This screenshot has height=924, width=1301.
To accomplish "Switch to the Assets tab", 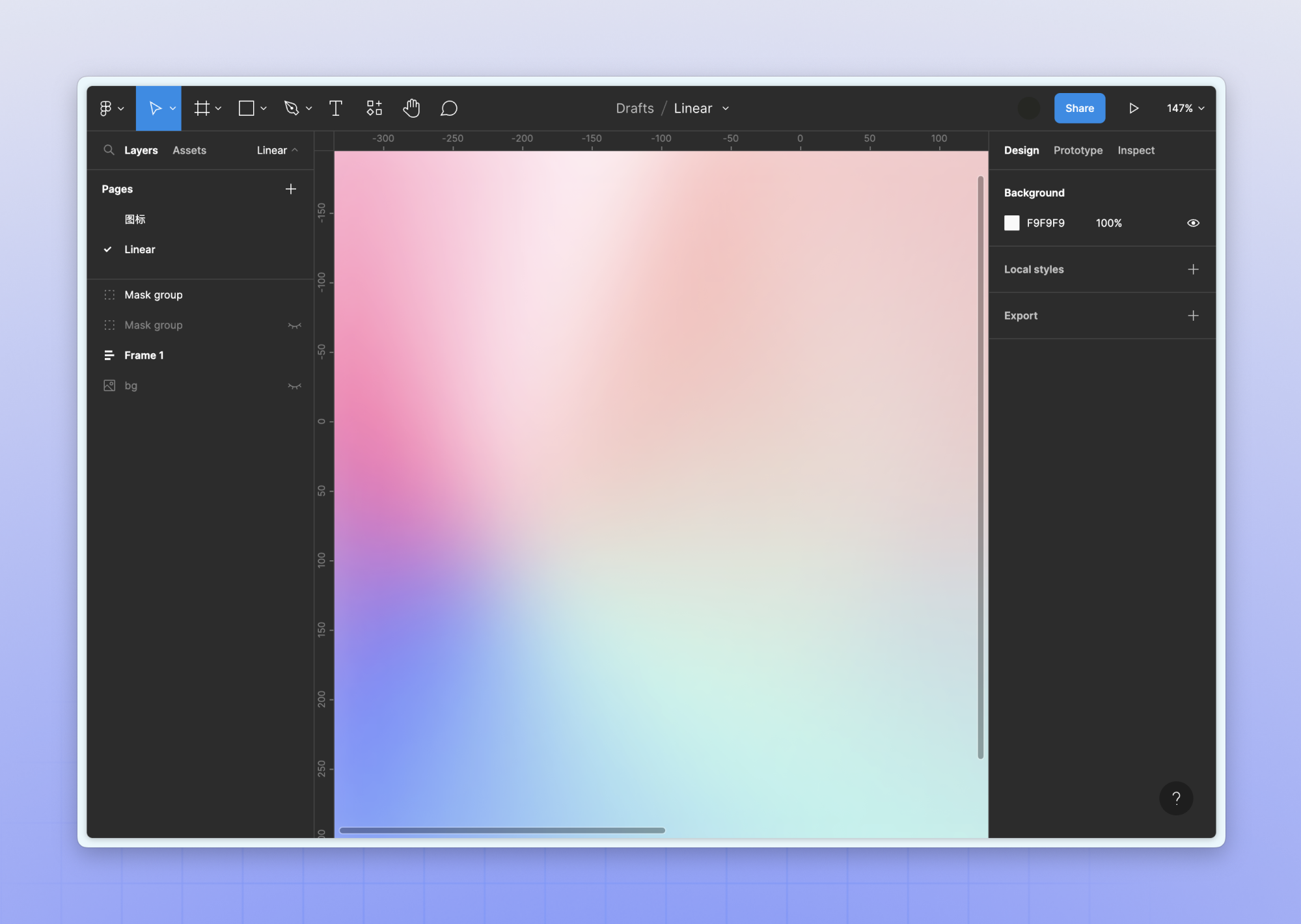I will point(189,150).
